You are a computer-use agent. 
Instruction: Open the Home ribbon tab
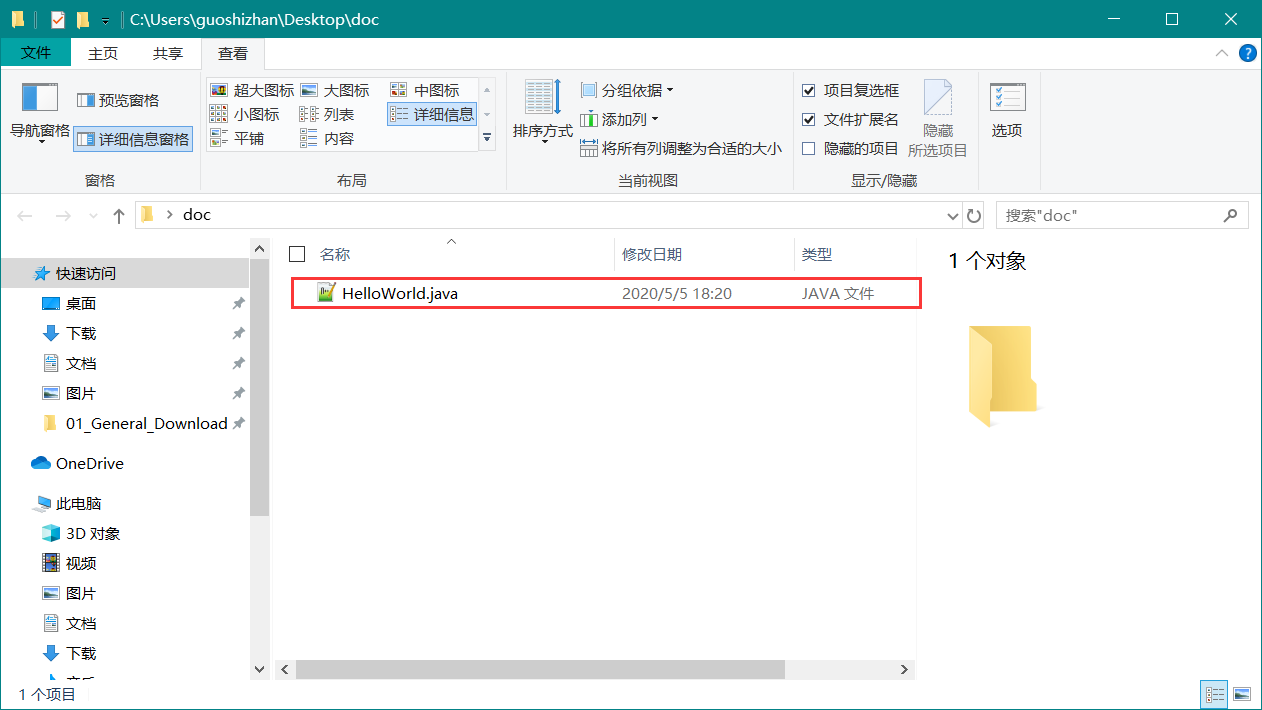pos(103,53)
